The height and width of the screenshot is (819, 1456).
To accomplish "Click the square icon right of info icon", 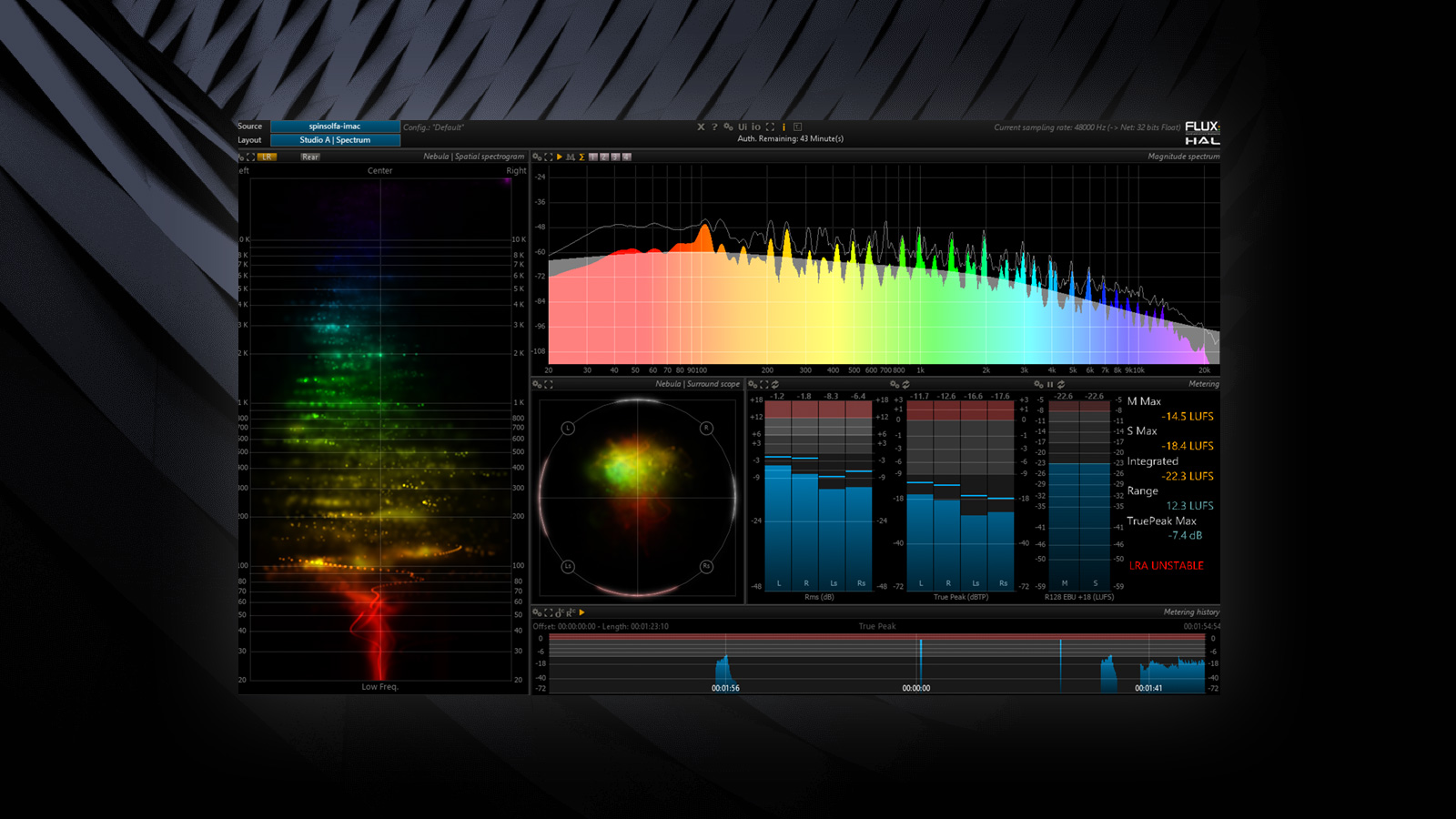I will click(797, 126).
